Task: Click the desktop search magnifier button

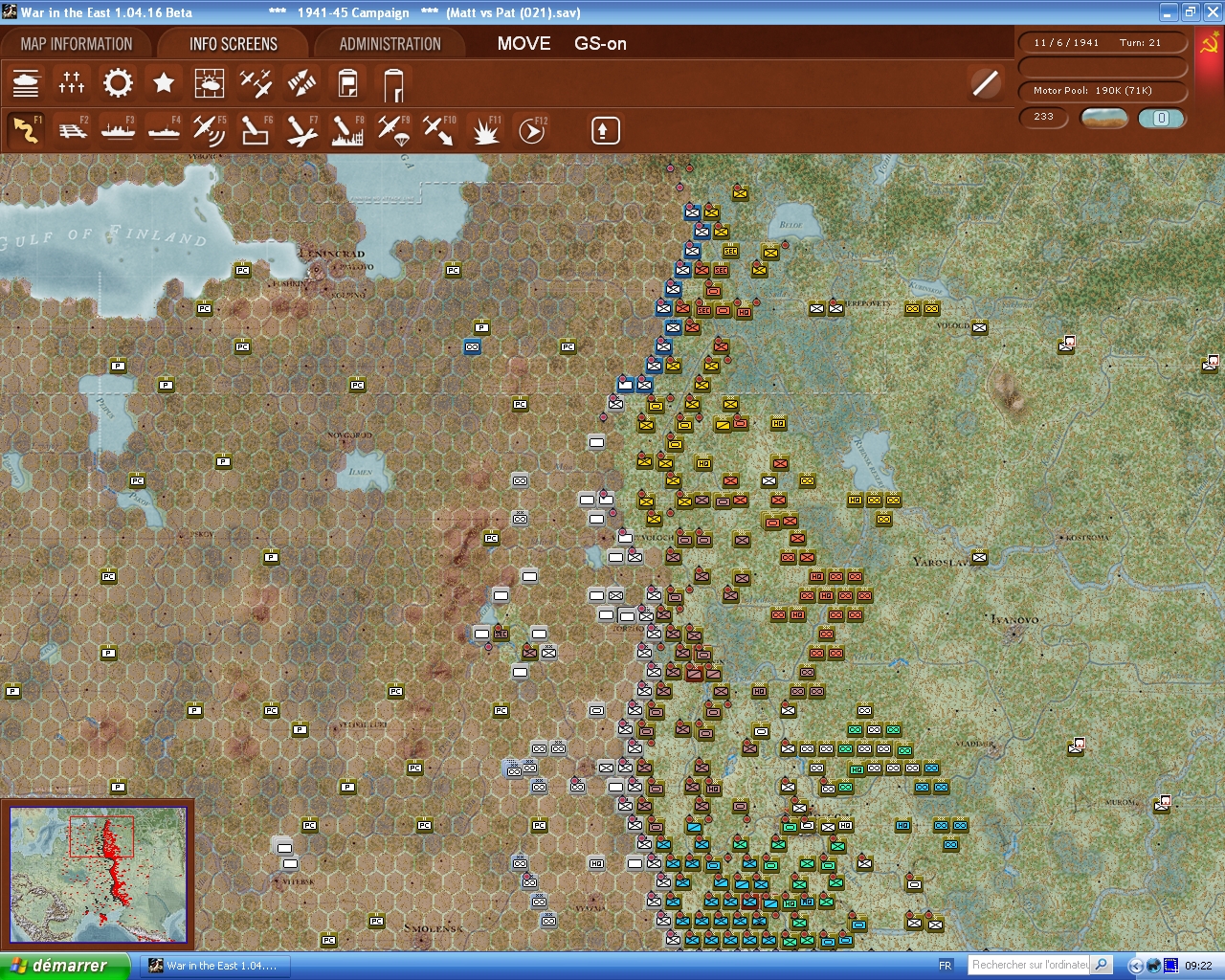Action: [1102, 965]
